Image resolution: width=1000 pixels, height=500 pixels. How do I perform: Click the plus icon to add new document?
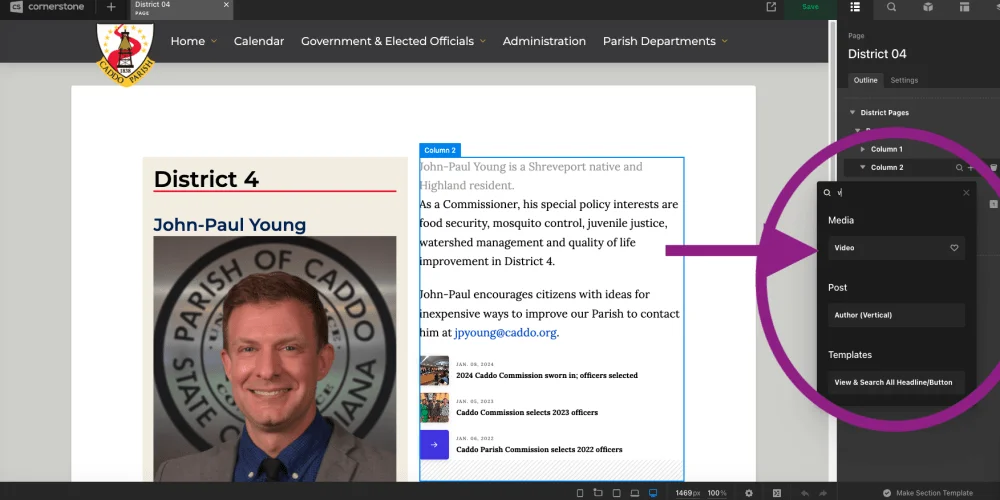pos(111,7)
